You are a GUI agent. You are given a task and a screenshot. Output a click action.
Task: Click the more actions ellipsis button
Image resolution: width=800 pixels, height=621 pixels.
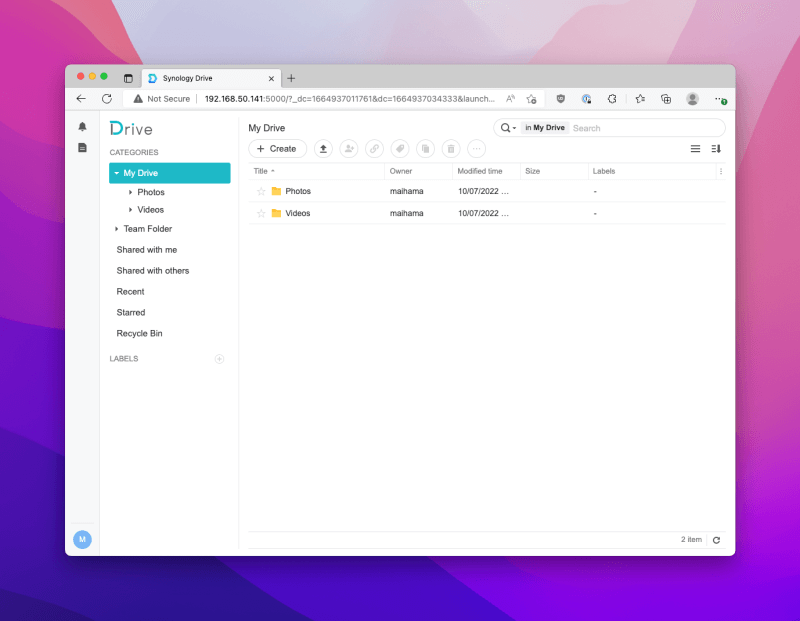(476, 149)
